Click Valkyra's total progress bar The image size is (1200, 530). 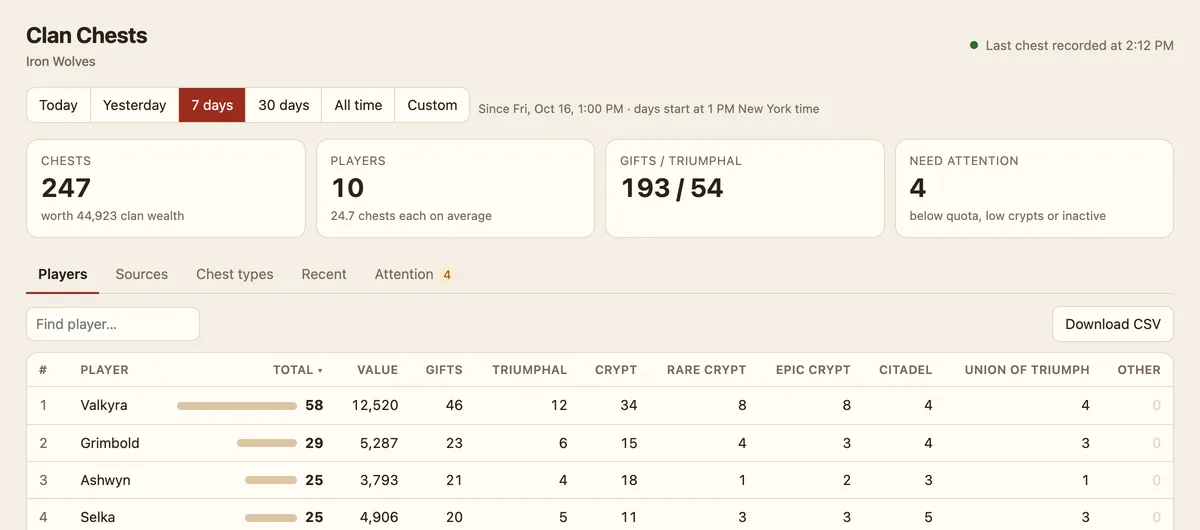point(237,406)
